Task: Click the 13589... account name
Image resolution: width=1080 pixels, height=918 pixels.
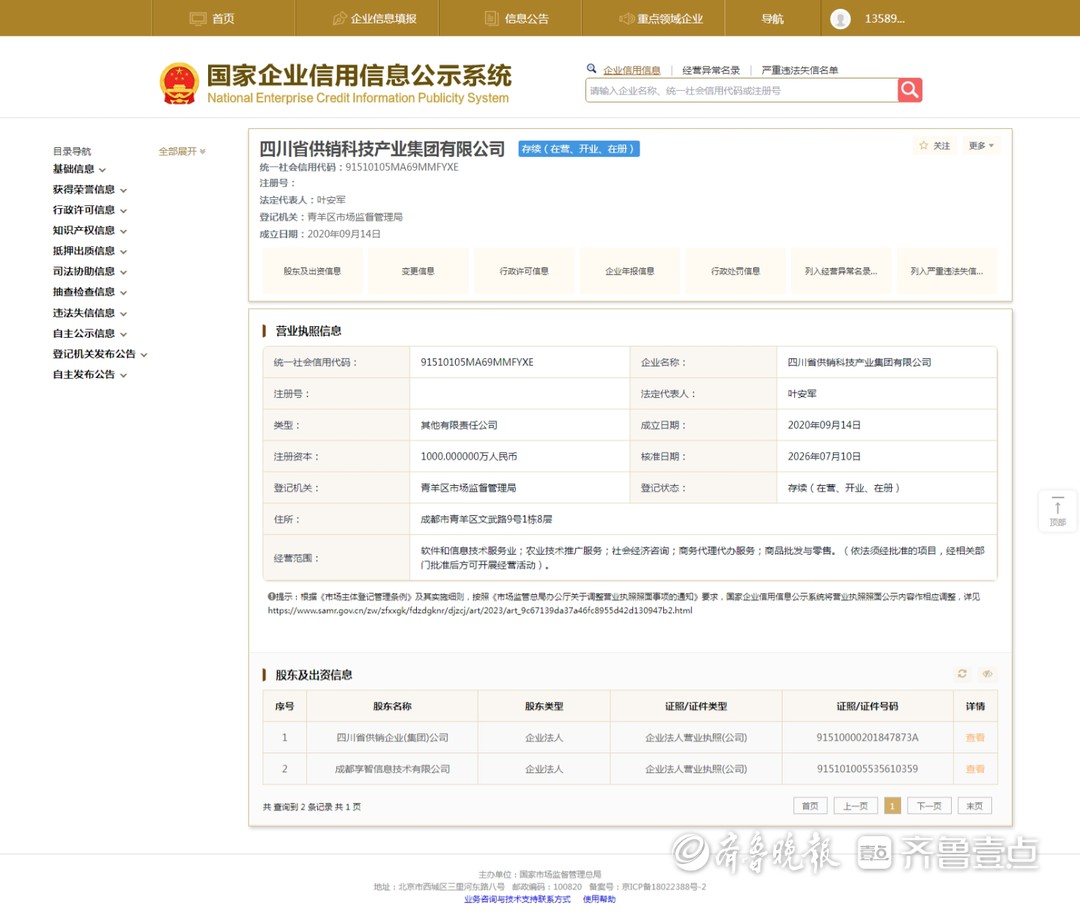Action: pyautogui.click(x=884, y=19)
